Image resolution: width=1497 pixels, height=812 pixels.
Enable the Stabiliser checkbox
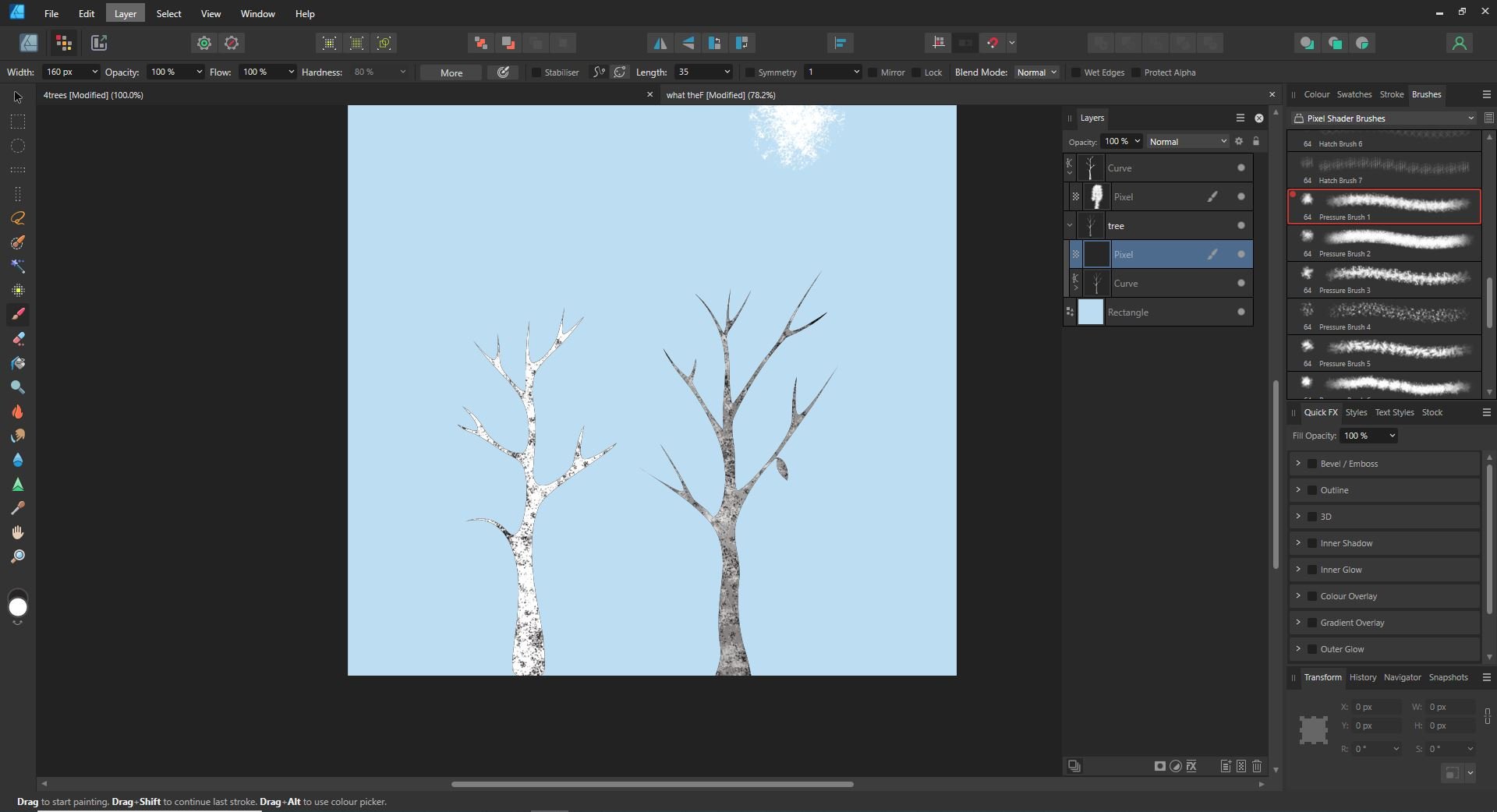pos(536,72)
